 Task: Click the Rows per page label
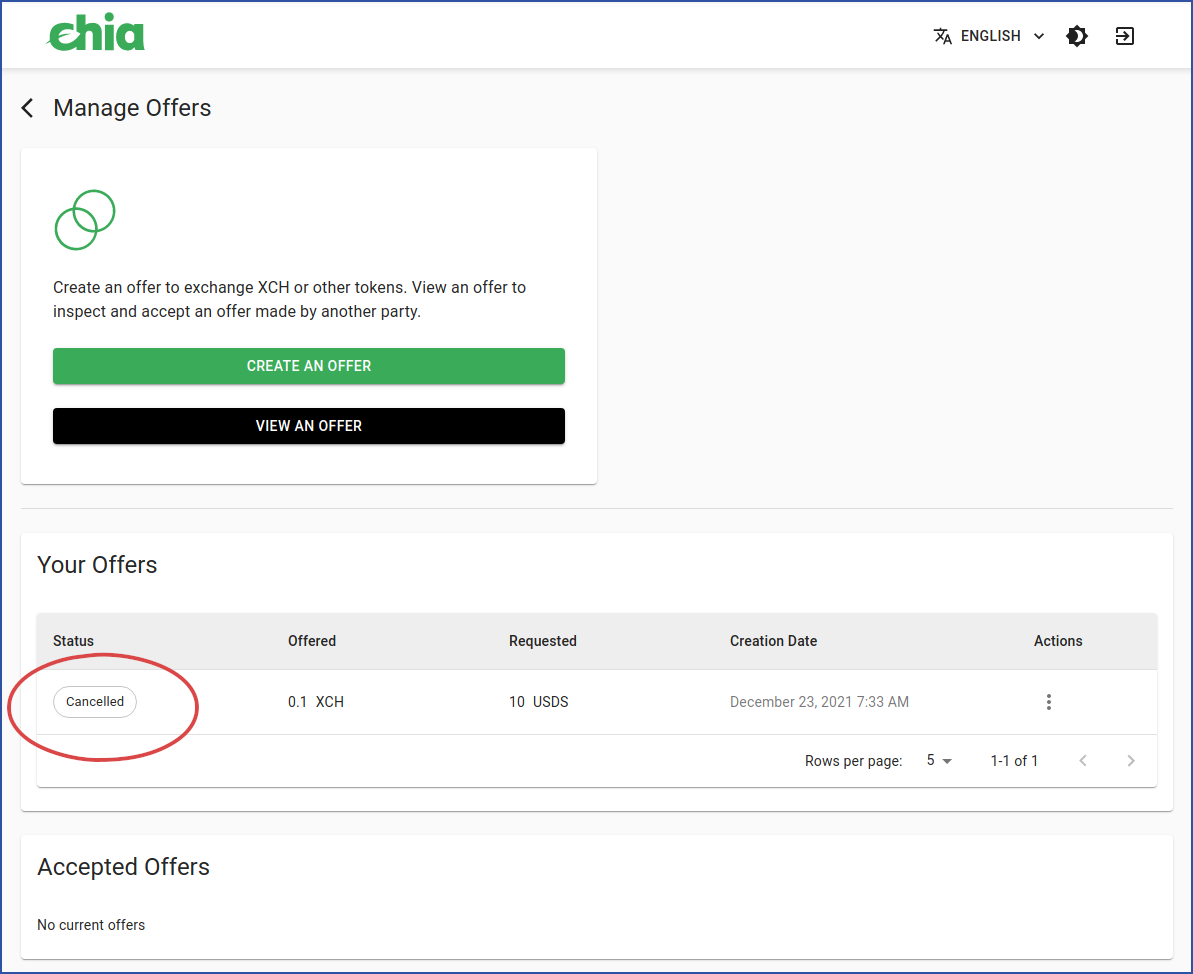coord(854,761)
